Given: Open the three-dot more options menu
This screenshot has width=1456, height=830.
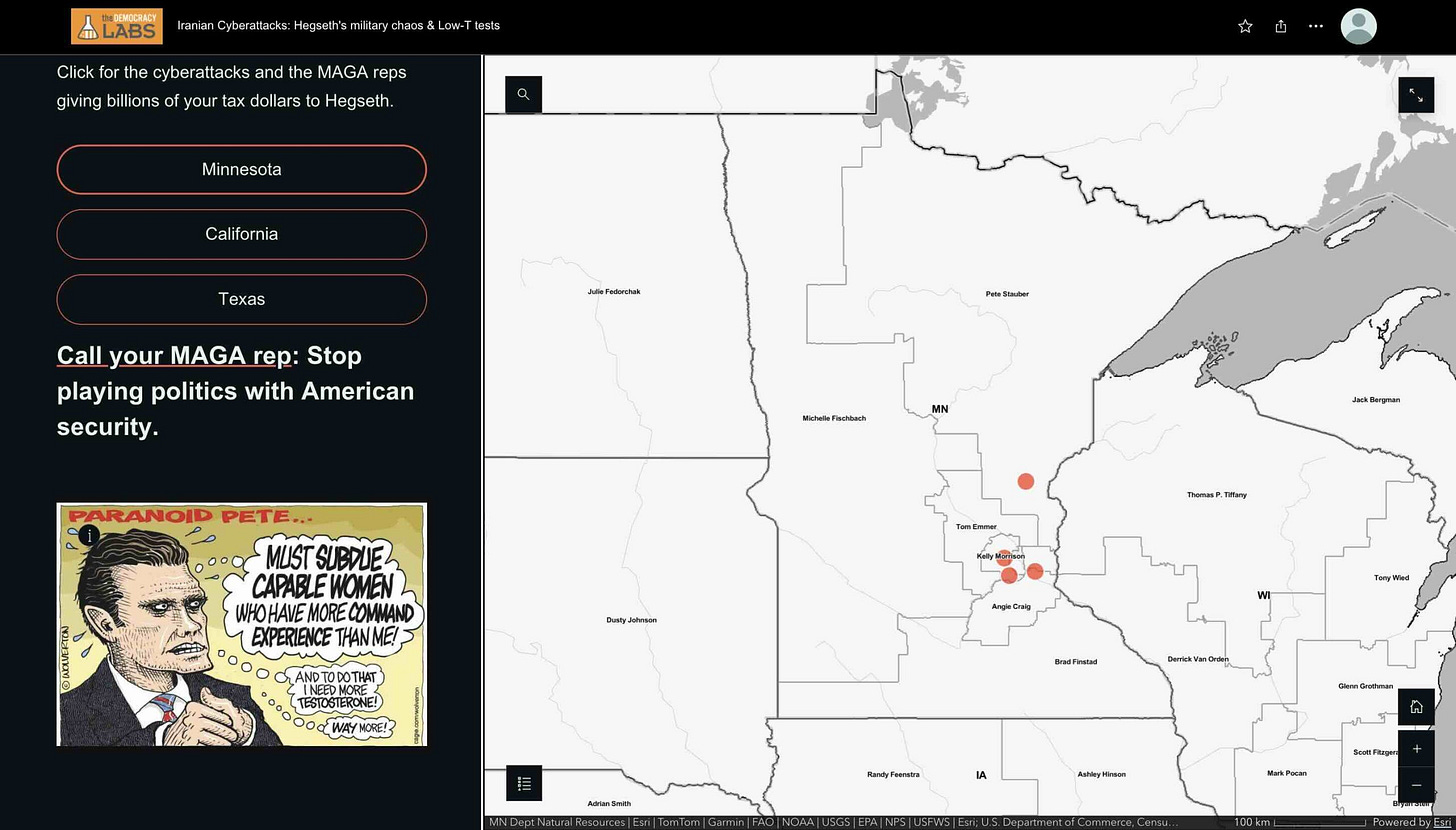Looking at the screenshot, I should click(1316, 26).
